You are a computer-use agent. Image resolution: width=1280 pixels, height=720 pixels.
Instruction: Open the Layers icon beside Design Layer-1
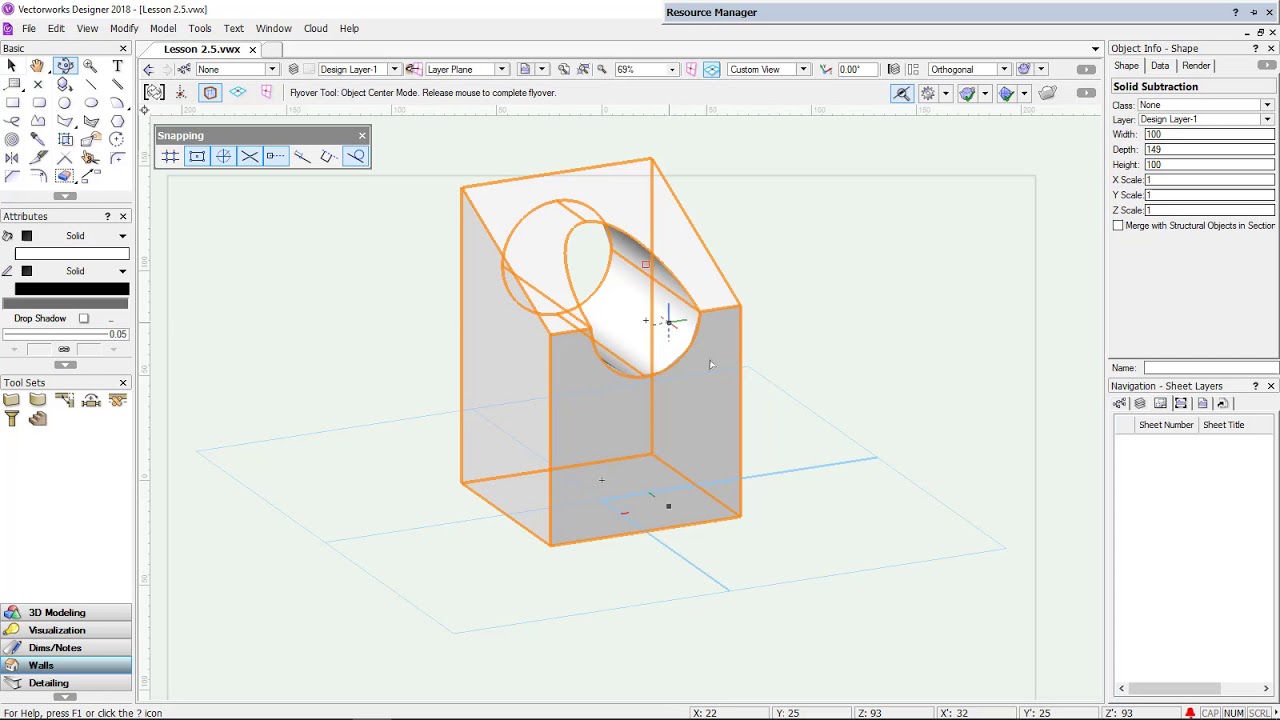[293, 69]
